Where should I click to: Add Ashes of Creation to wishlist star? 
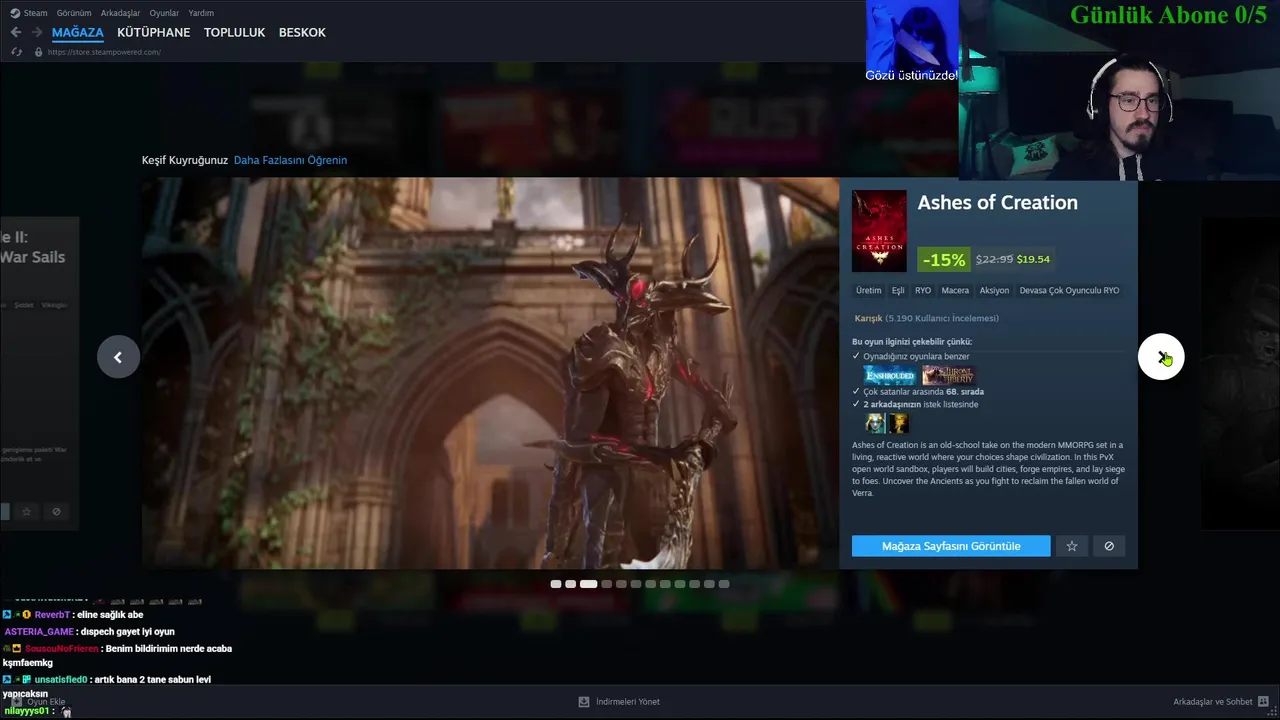[1072, 546]
